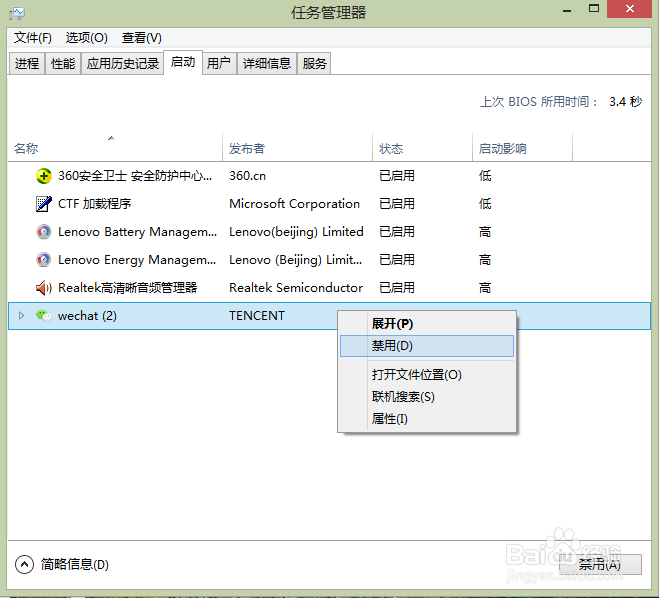The width and height of the screenshot is (659, 598).
Task: Sort by the 启动影响 column header
Action: (522, 147)
